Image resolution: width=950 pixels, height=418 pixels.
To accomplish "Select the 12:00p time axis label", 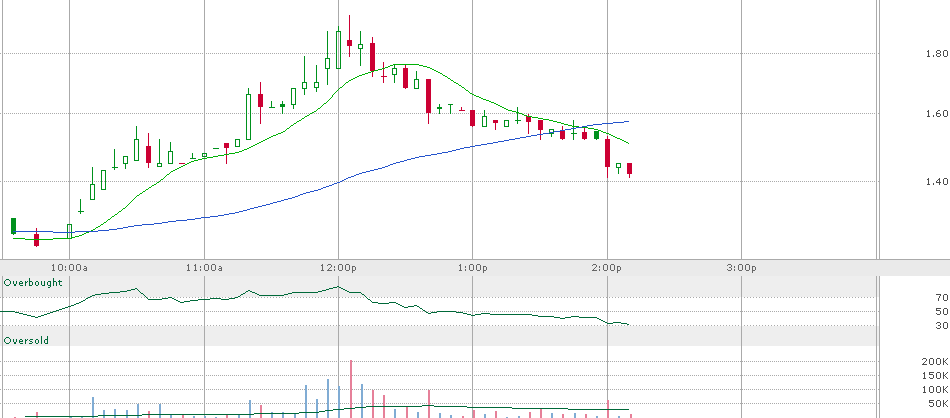I will 339,268.
